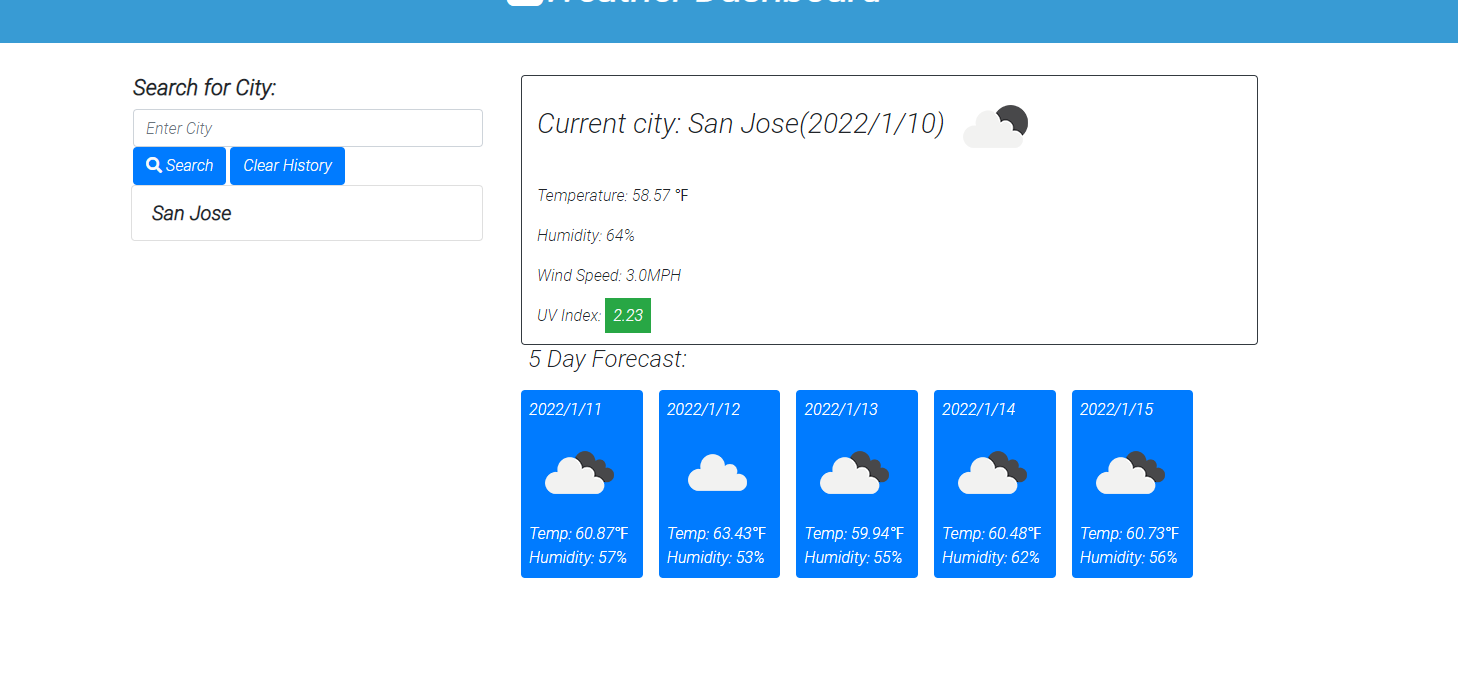
Task: Select the cloud icon on the 2022/1/13 forecast card
Action: coord(856,470)
